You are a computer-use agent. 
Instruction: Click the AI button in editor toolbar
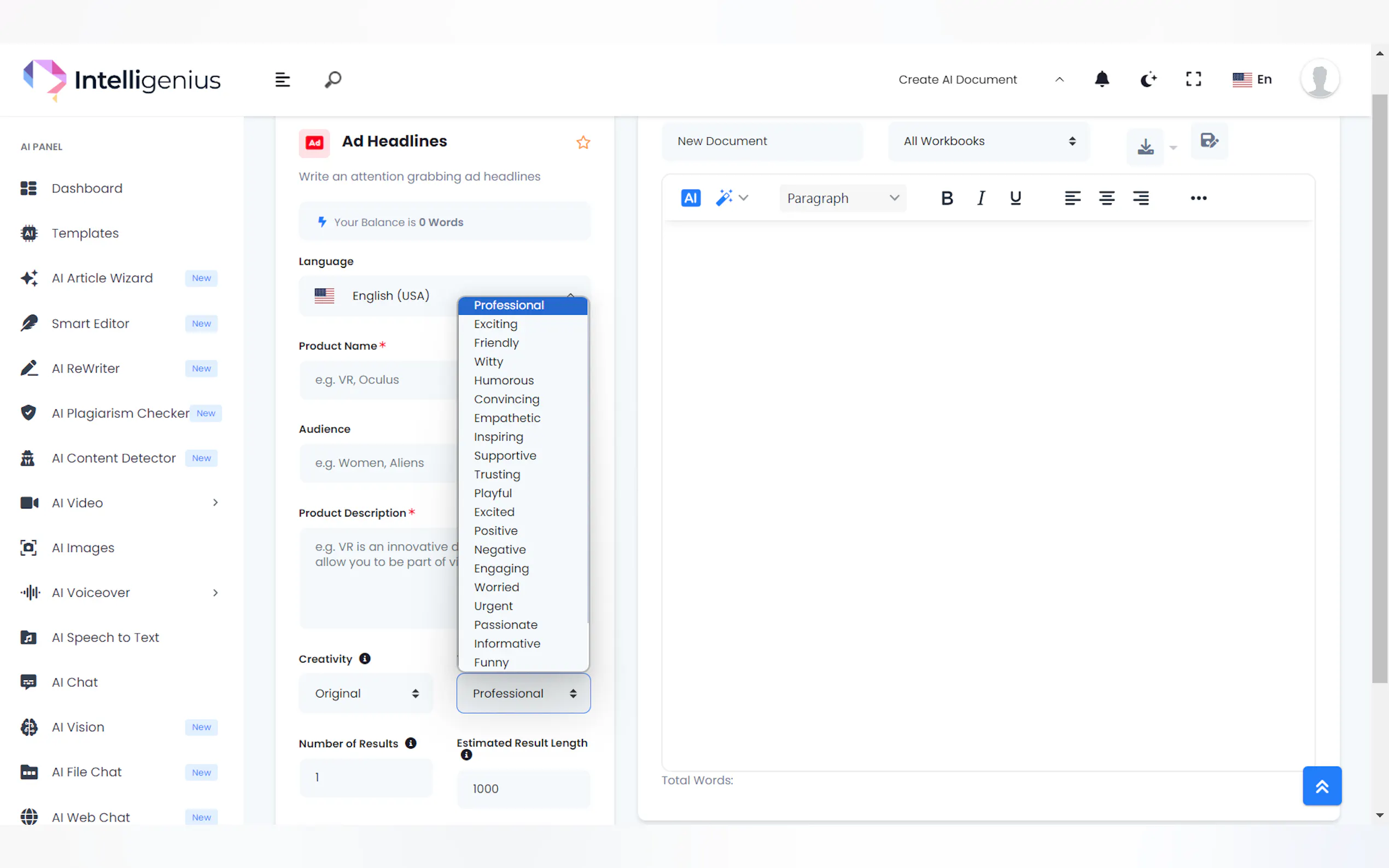click(690, 198)
